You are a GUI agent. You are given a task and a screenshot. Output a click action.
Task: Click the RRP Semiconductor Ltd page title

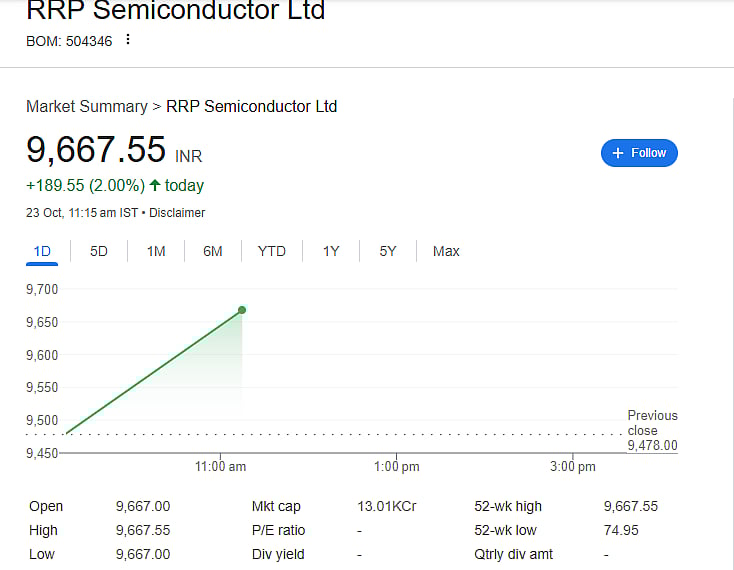click(175, 12)
